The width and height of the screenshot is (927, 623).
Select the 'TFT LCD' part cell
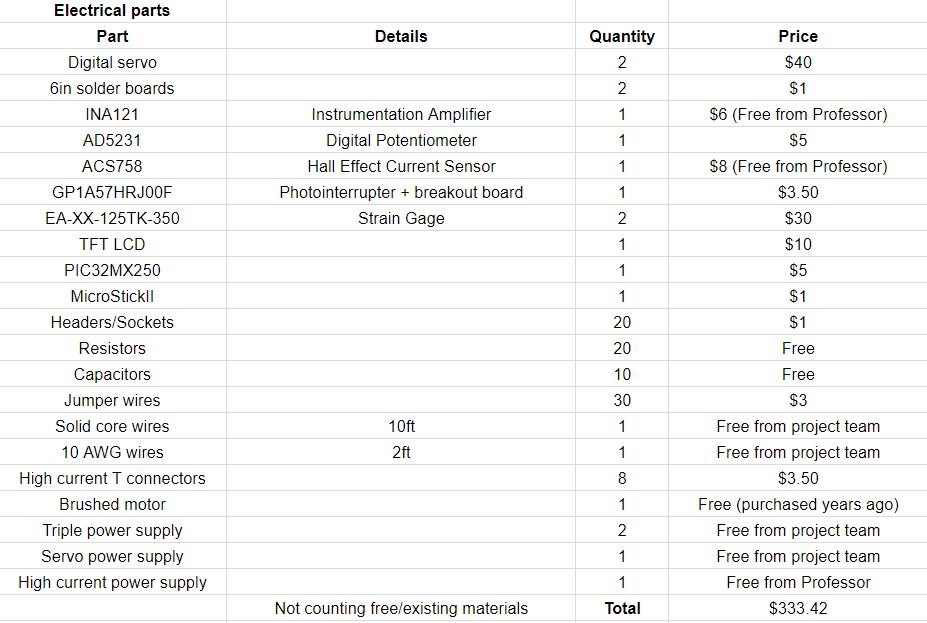click(112, 244)
